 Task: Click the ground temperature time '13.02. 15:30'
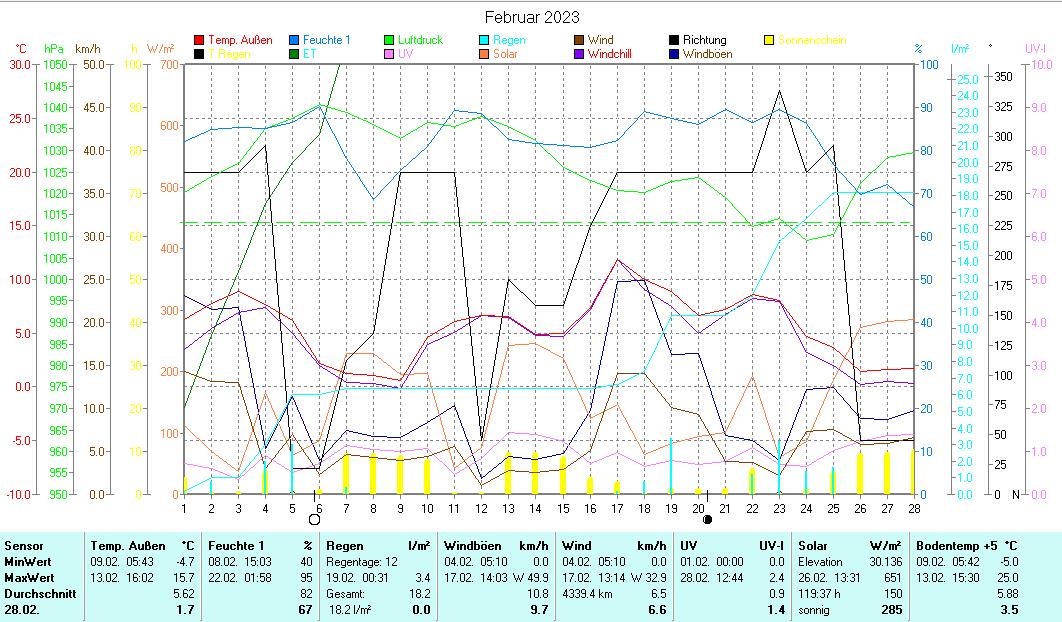pos(948,578)
